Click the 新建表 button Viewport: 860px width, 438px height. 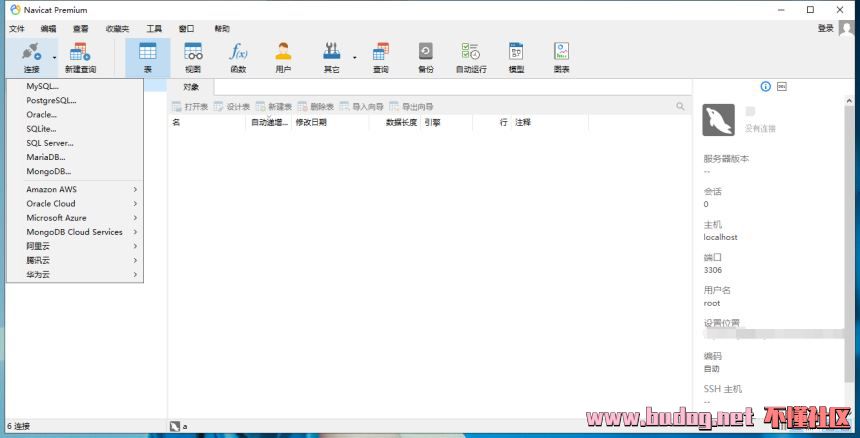pyautogui.click(x=274, y=106)
